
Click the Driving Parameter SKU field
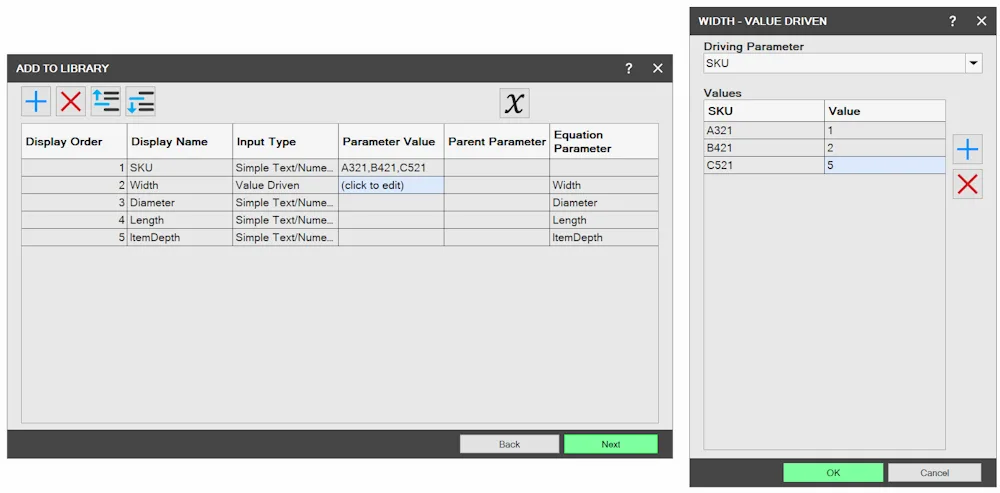coord(834,63)
